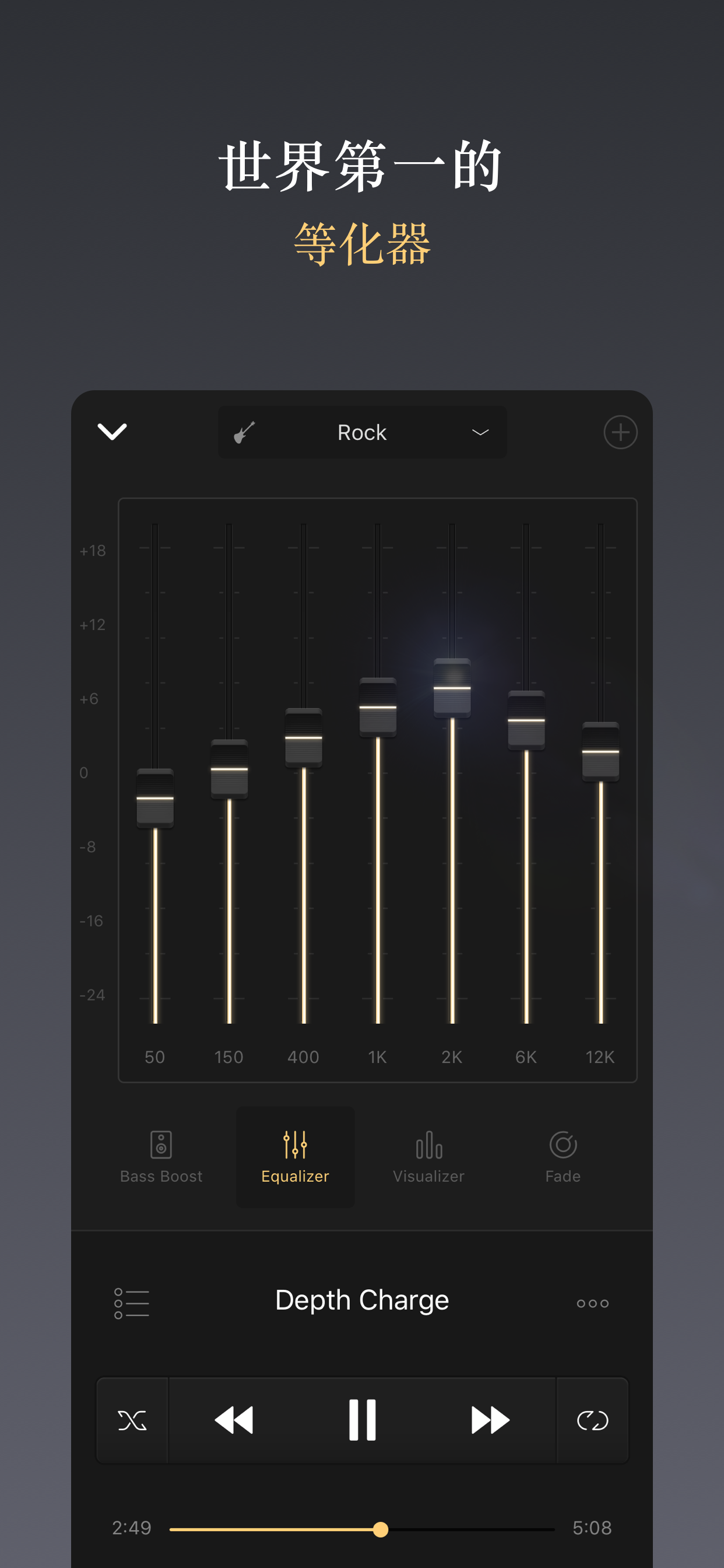Click the 50 frequency label
The image size is (724, 1568).
[x=155, y=1058]
